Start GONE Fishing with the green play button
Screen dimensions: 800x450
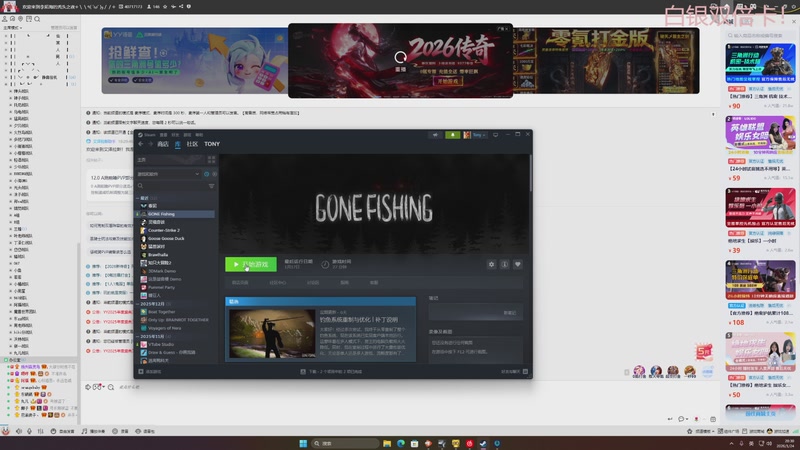[x=251, y=264]
